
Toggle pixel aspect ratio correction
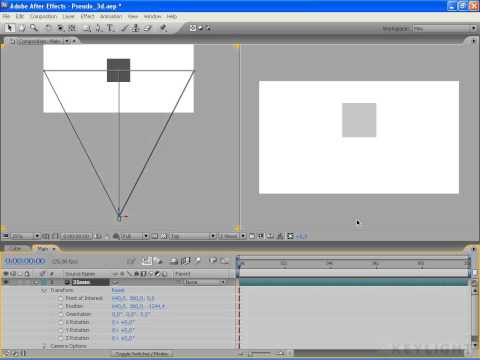252,236
